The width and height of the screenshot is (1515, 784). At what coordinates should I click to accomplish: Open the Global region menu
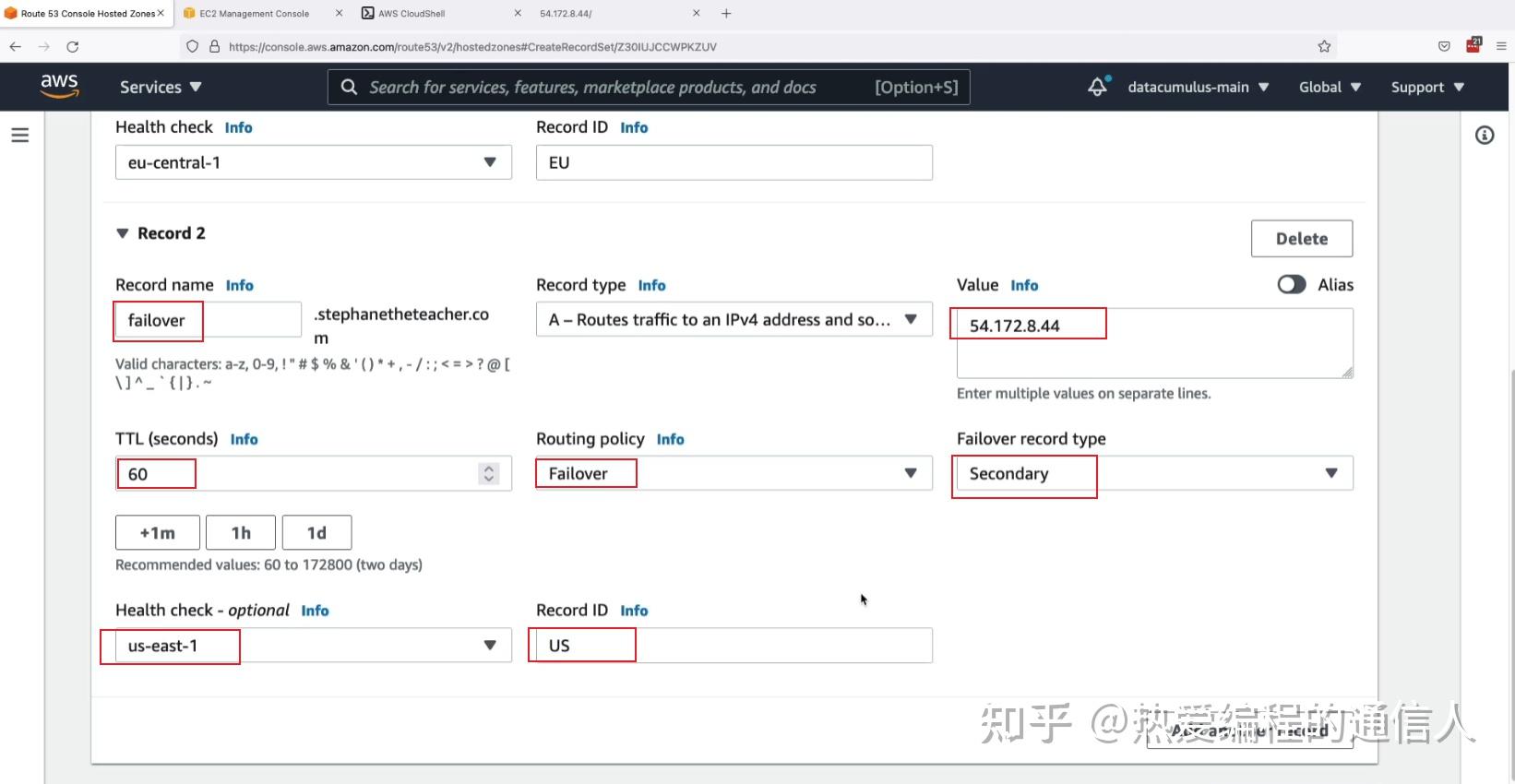(1330, 87)
